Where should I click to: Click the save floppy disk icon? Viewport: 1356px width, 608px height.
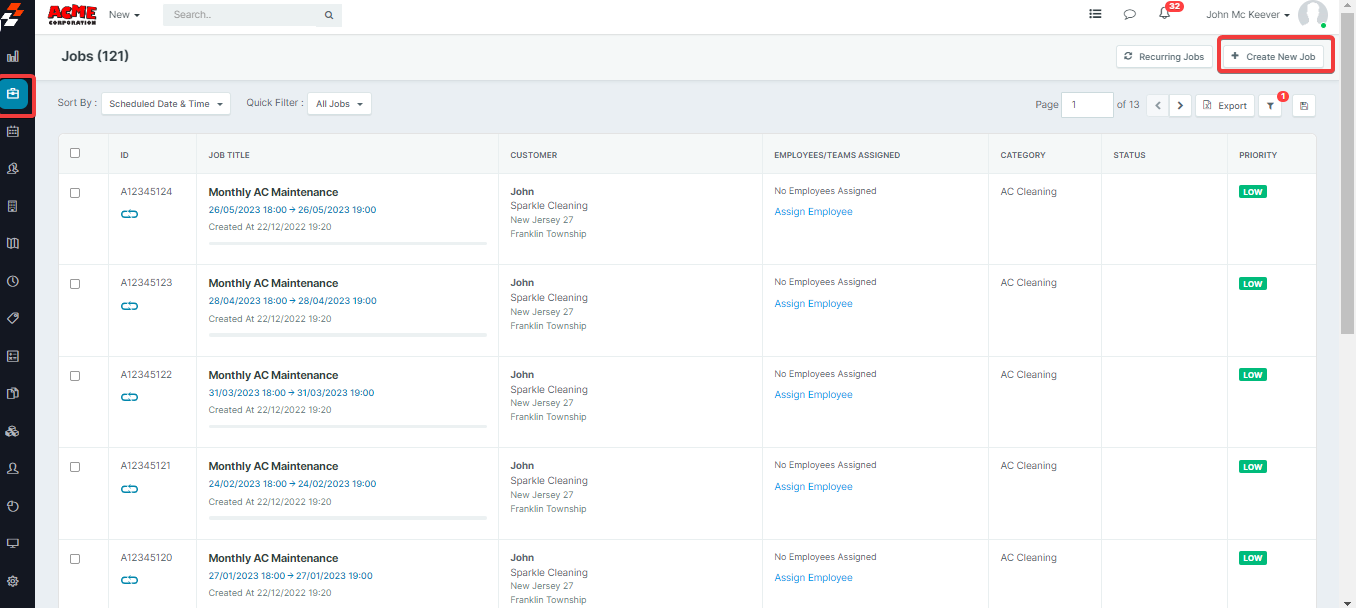pyautogui.click(x=1303, y=105)
